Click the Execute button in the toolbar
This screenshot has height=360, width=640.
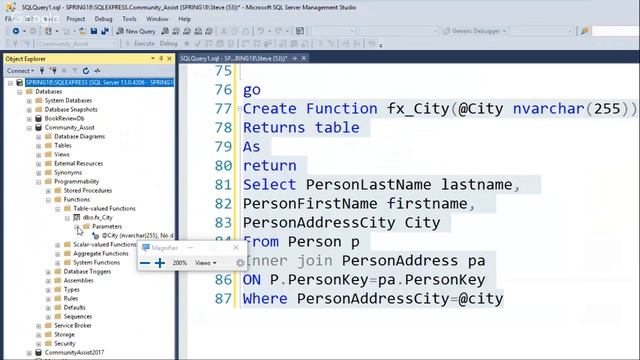(140, 43)
